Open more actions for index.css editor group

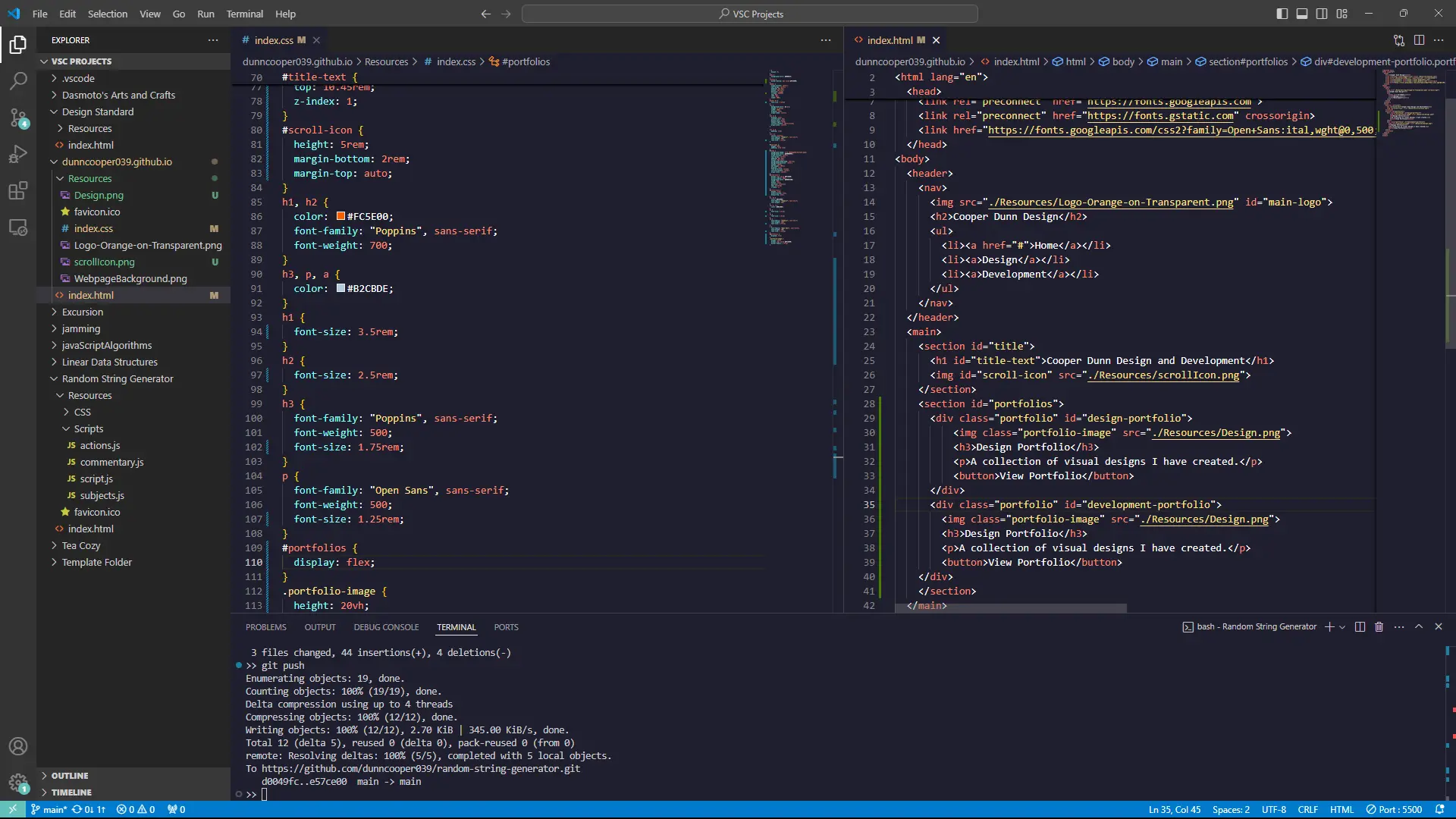(x=826, y=40)
